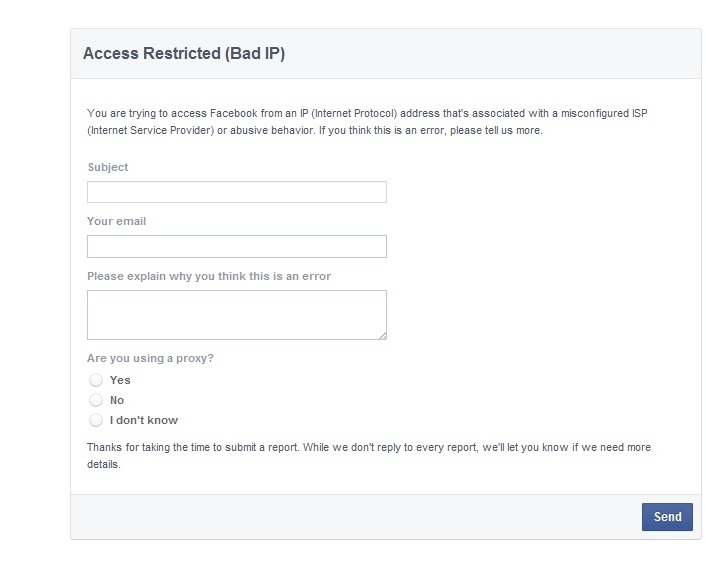Click the Access Restricted (Bad IP) heading
706x569 pixels.
[184, 54]
